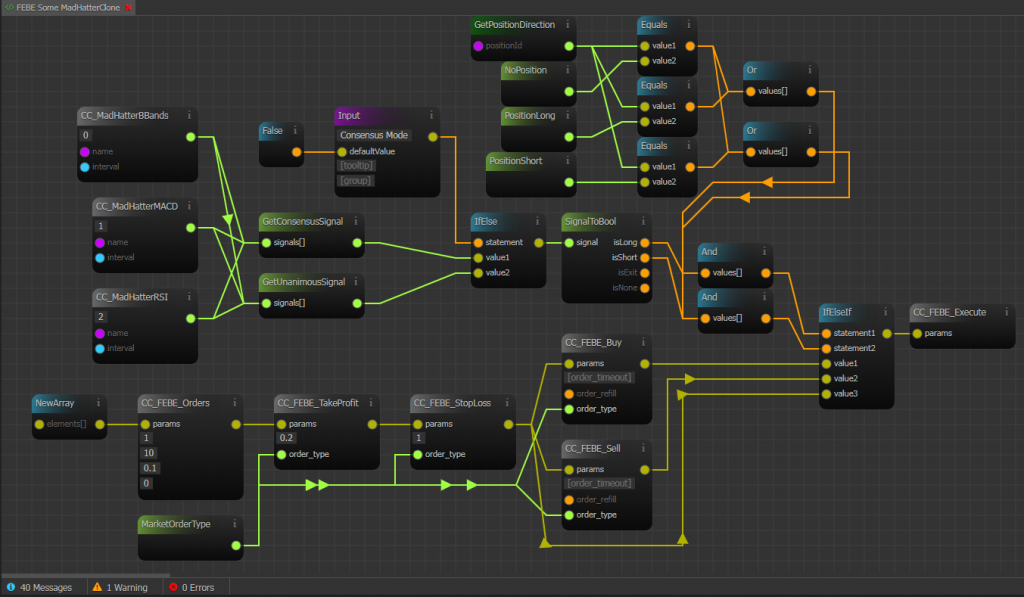
Task: Click the CC_MadHatterBBands green output port
Action: (x=191, y=137)
